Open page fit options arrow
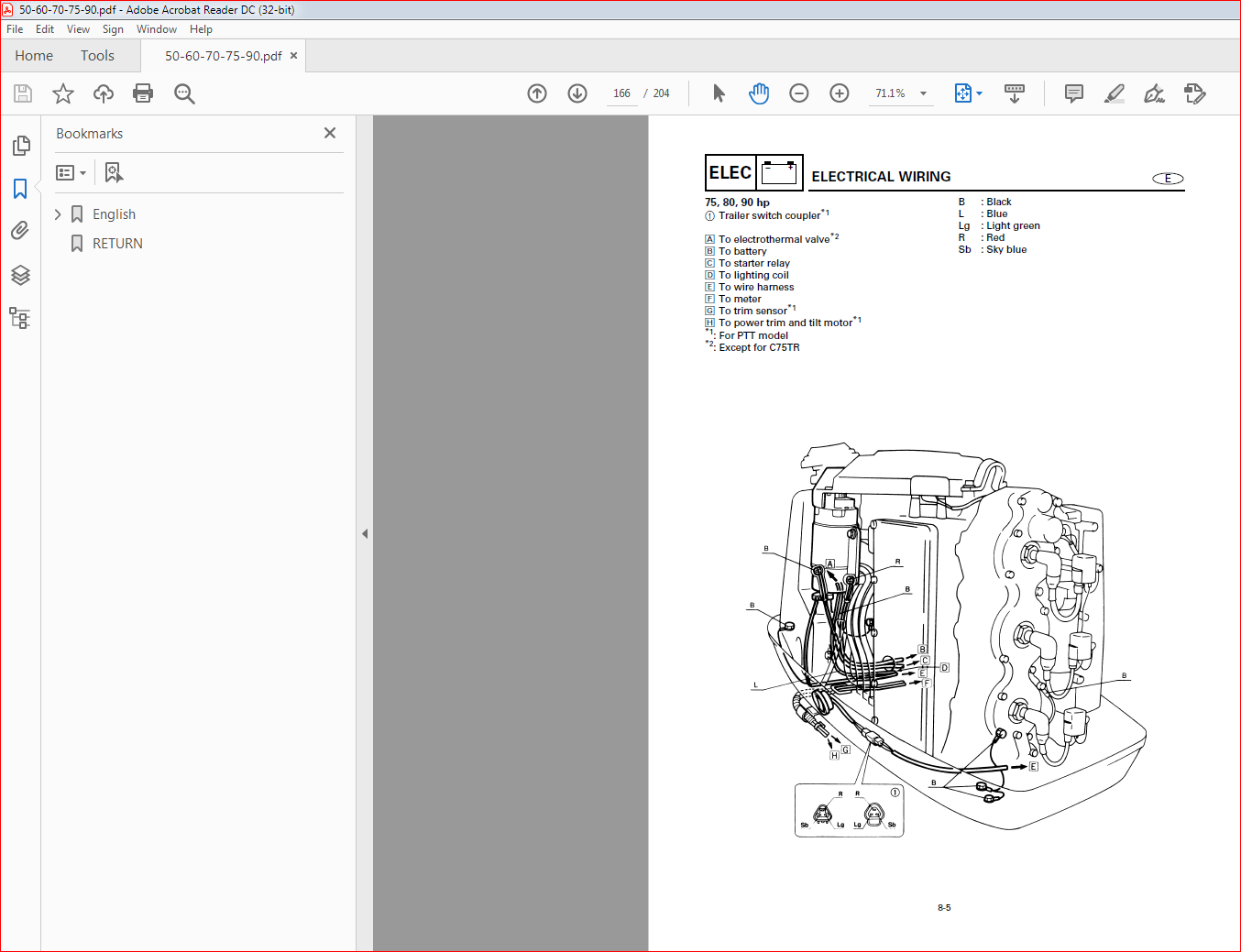The width and height of the screenshot is (1241, 952). coord(979,93)
